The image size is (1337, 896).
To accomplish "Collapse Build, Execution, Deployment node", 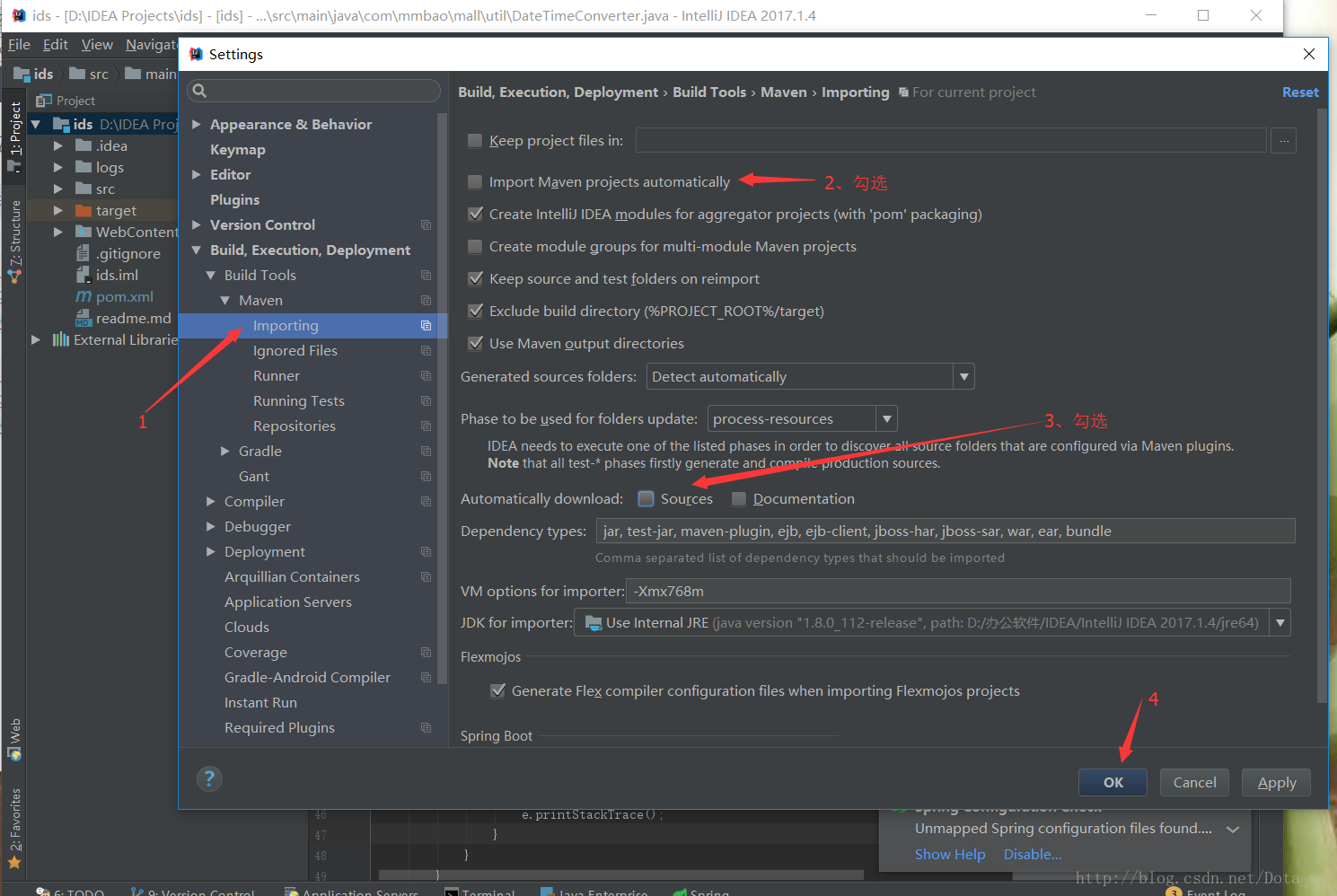I will [197, 250].
